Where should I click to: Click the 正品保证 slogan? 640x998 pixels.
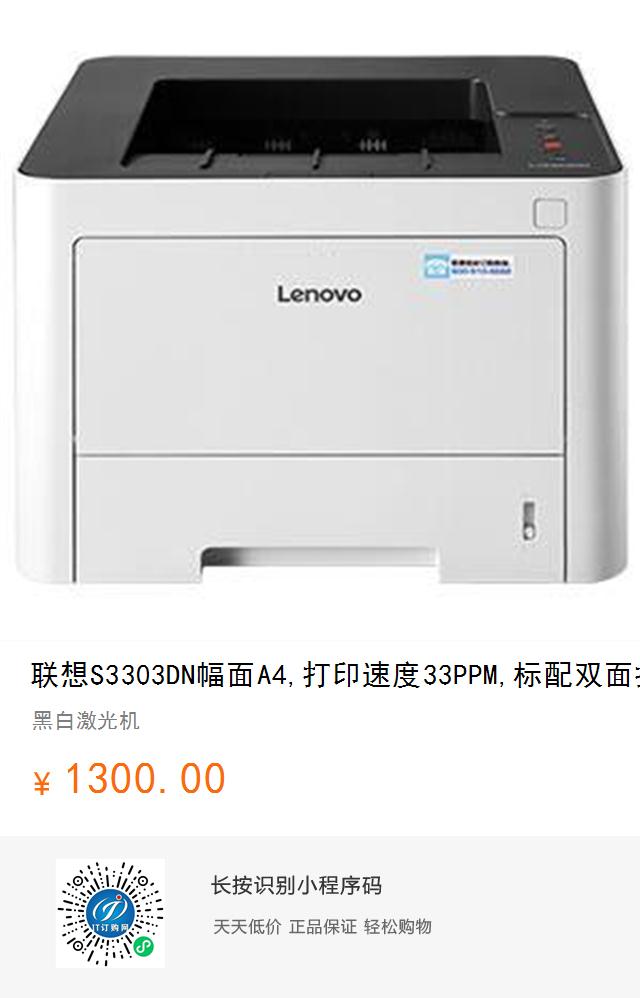pos(323,926)
